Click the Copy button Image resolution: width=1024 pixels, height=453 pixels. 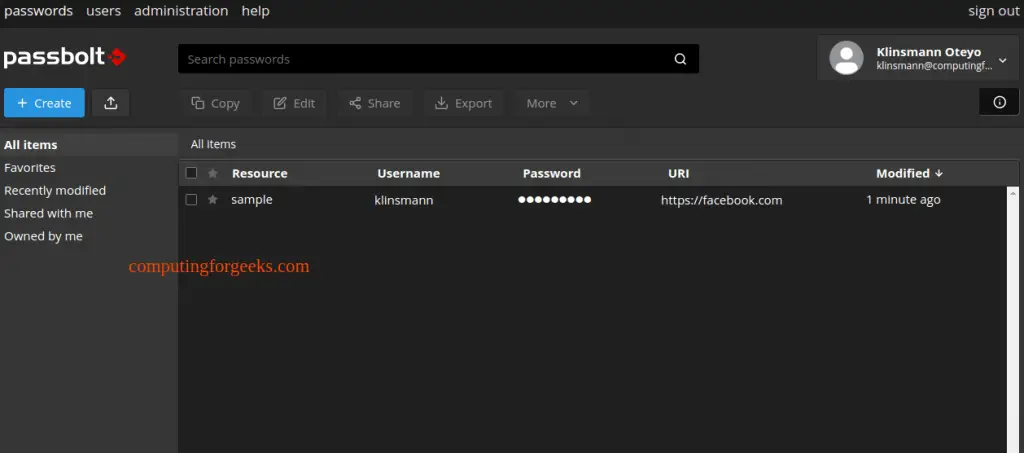coord(216,103)
